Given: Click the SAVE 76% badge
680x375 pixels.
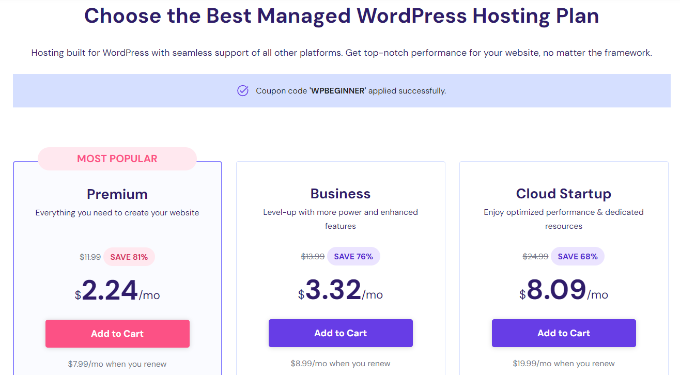Looking at the screenshot, I should tap(353, 256).
